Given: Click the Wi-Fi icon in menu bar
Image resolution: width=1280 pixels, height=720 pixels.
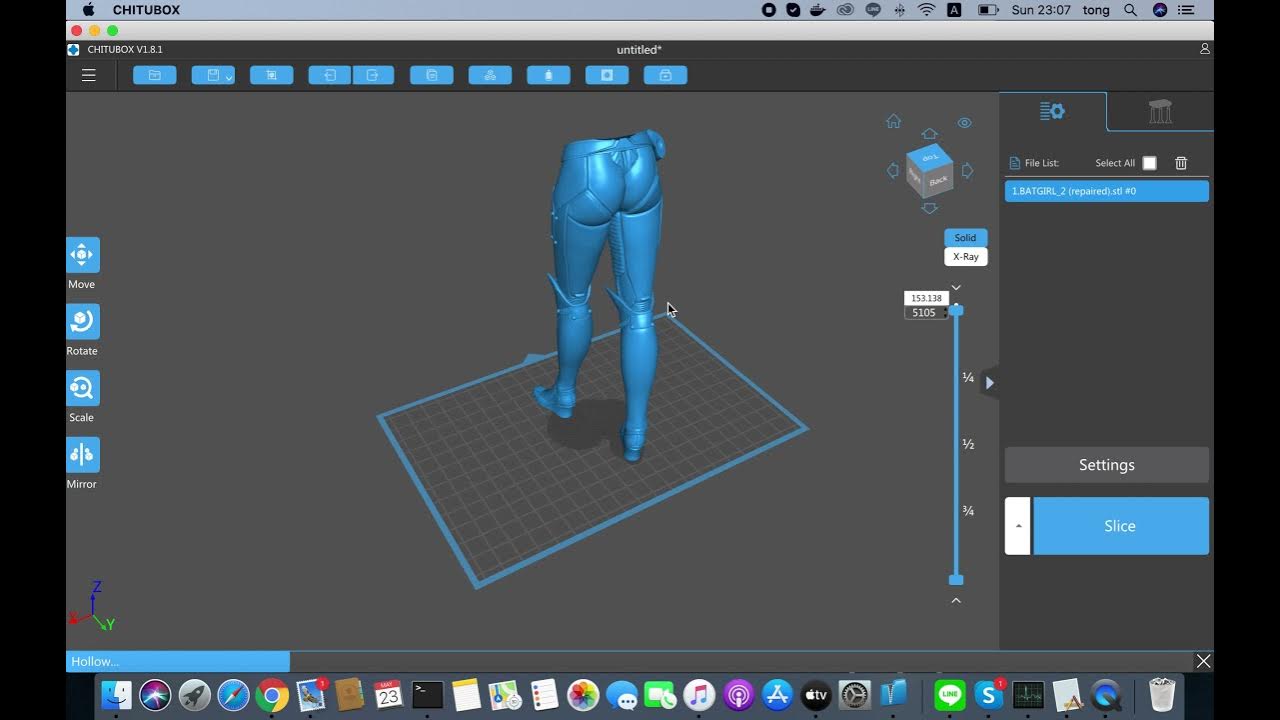Looking at the screenshot, I should [926, 10].
